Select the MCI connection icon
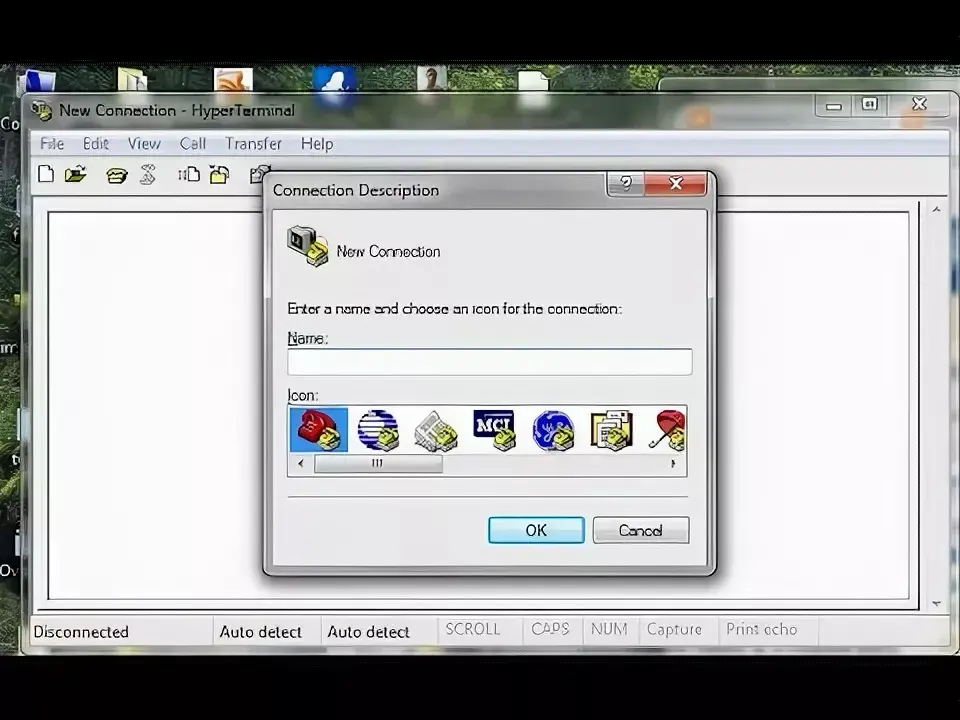Image resolution: width=960 pixels, height=720 pixels. coord(494,430)
